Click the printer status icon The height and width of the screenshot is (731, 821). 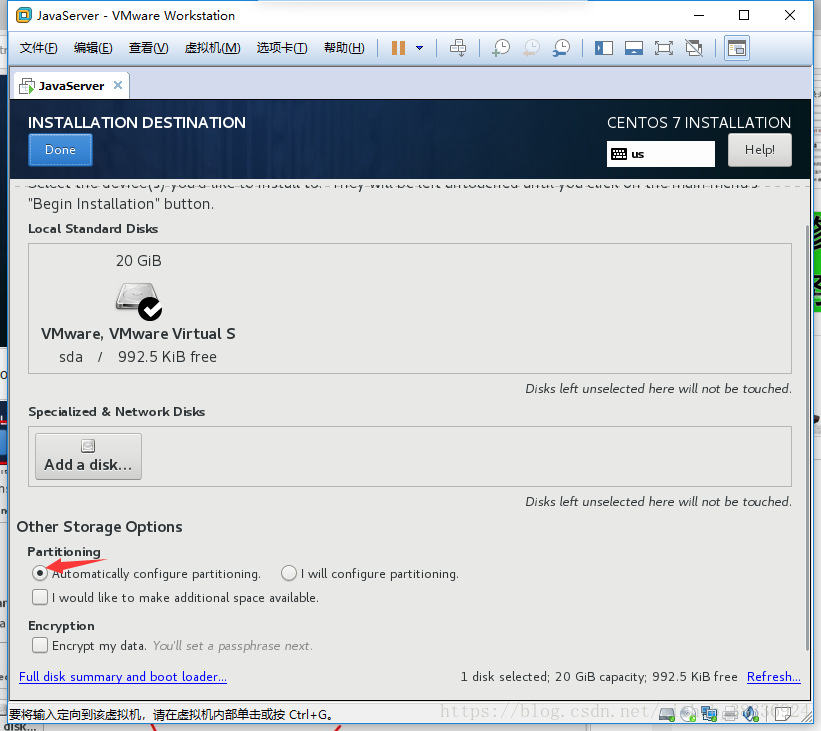[730, 713]
